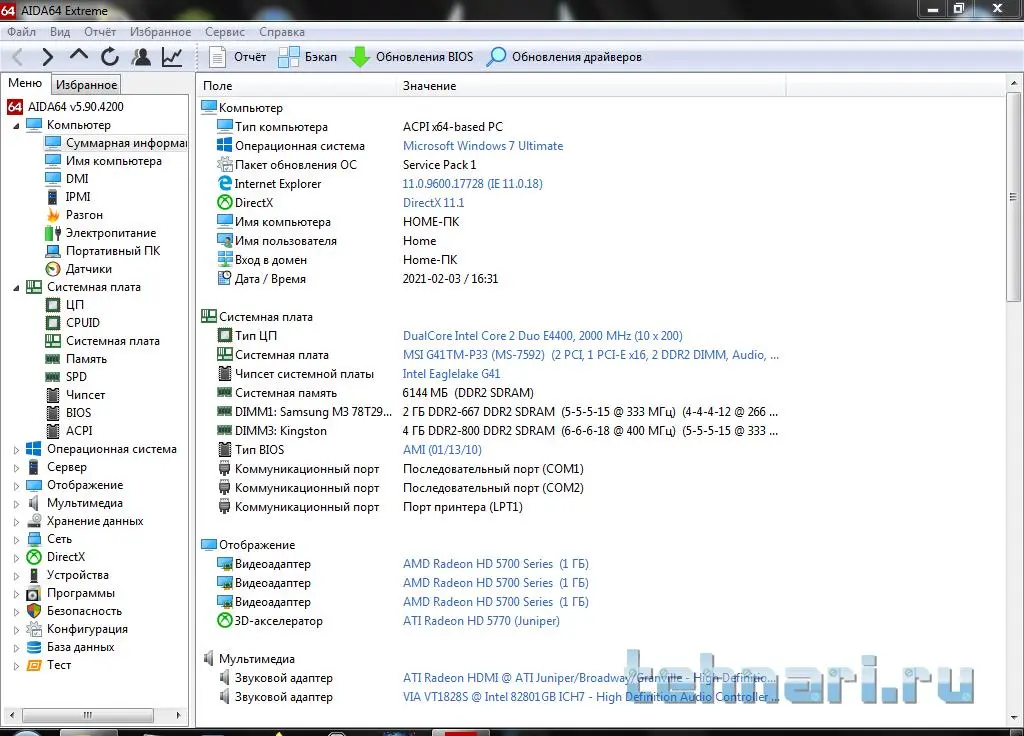Click the Портативный ПК laptop icon
Image resolution: width=1024 pixels, height=736 pixels.
53,251
